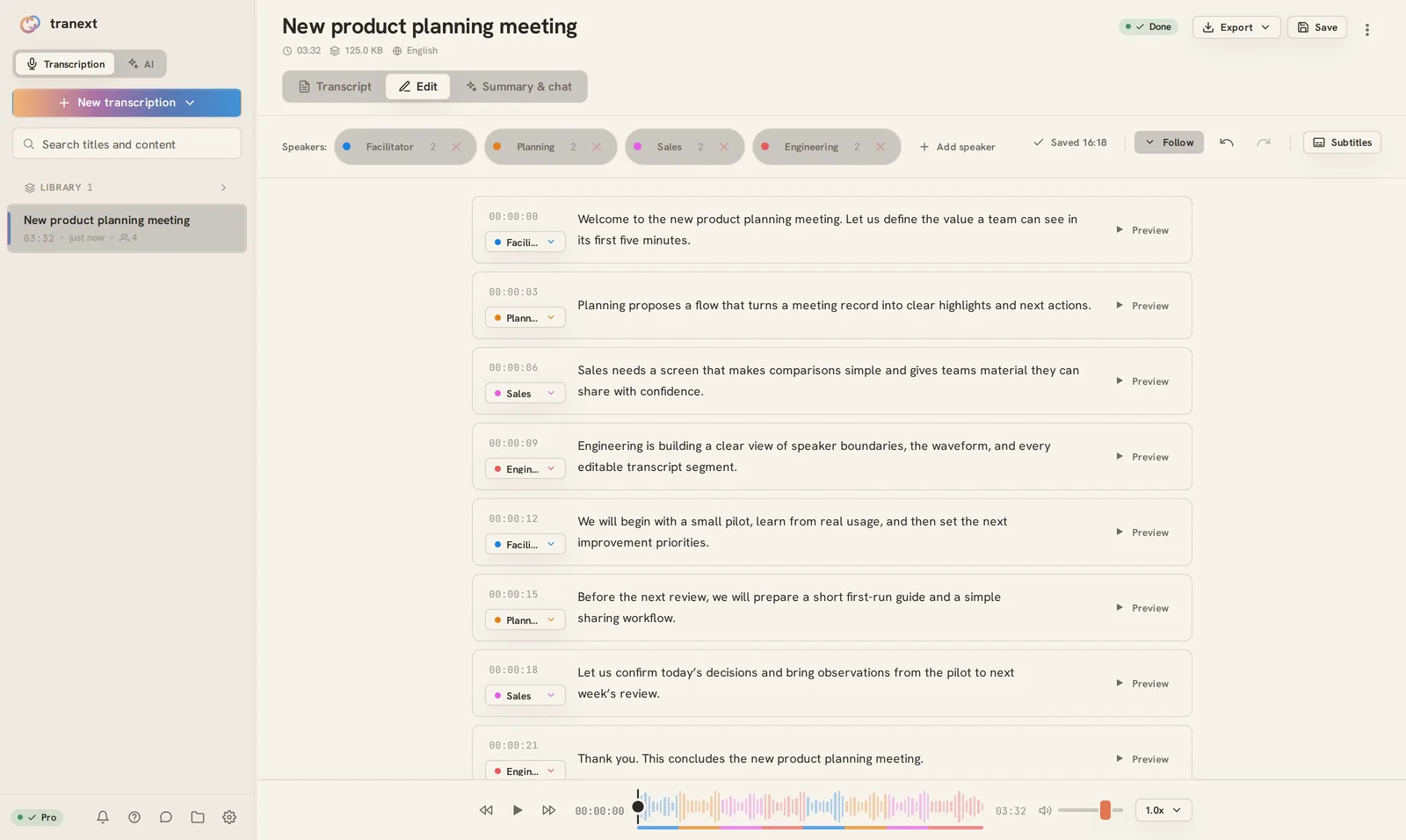Remove the Planning speaker with its X
Screen dimensions: 1406x840
tap(597, 147)
